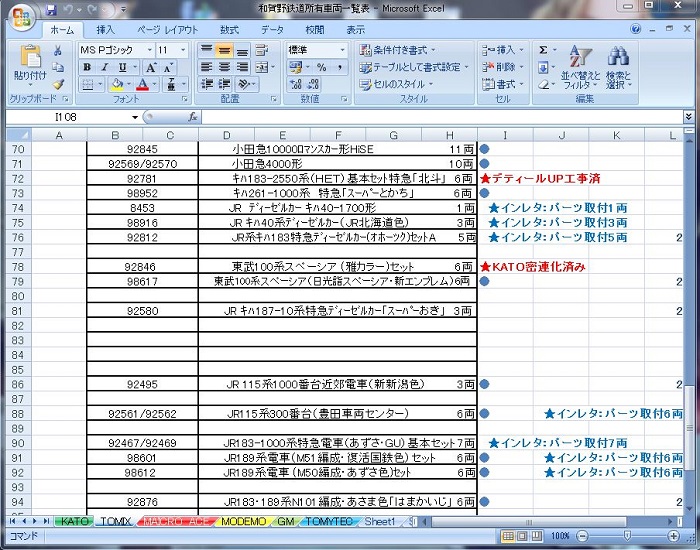The image size is (700, 550).
Task: Click the Office button logo
Action: click(x=21, y=17)
